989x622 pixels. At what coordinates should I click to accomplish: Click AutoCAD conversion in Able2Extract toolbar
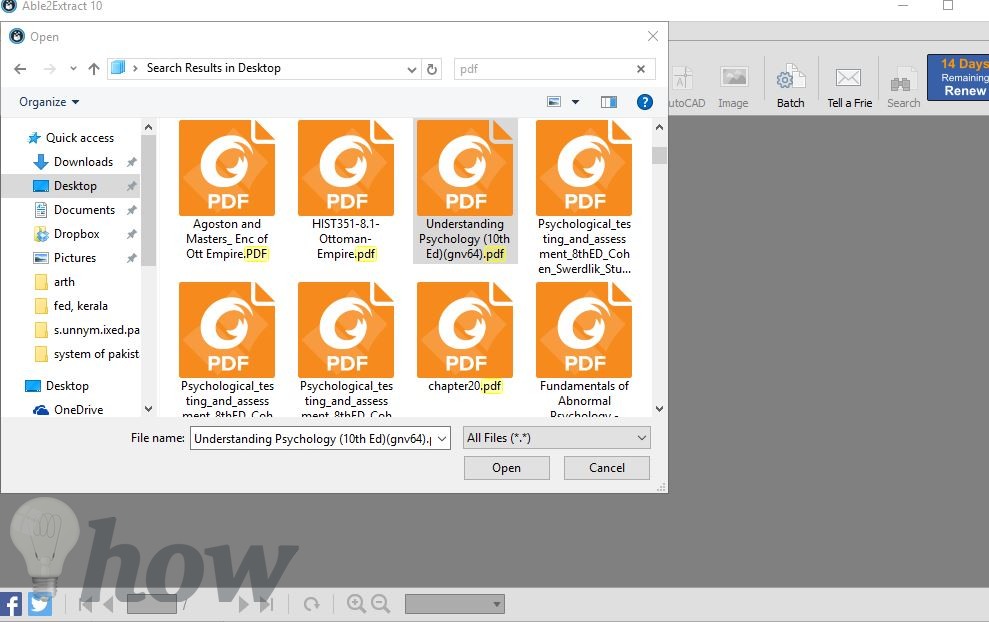(686, 86)
